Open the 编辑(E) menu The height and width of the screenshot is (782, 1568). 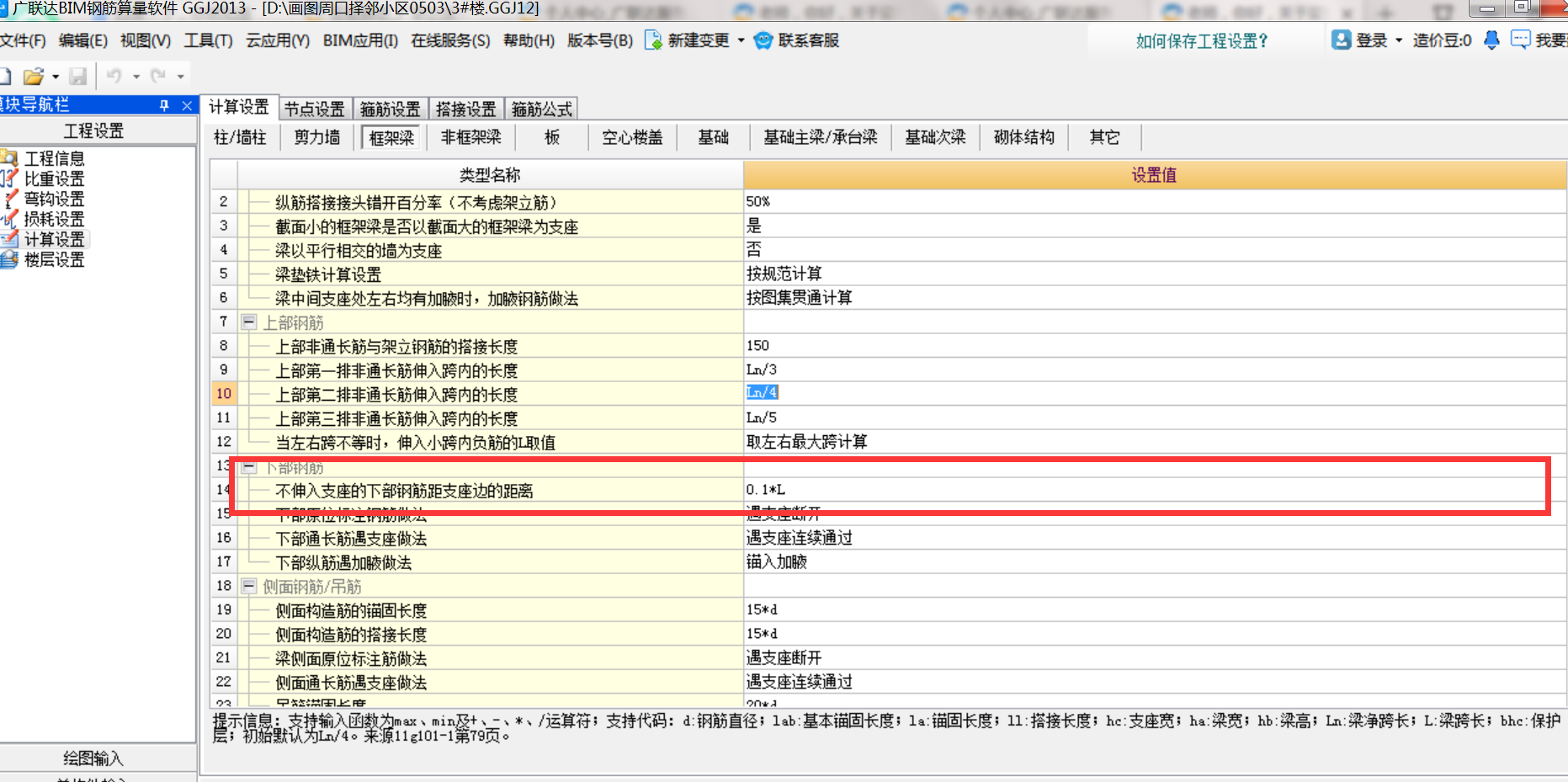pyautogui.click(x=83, y=40)
